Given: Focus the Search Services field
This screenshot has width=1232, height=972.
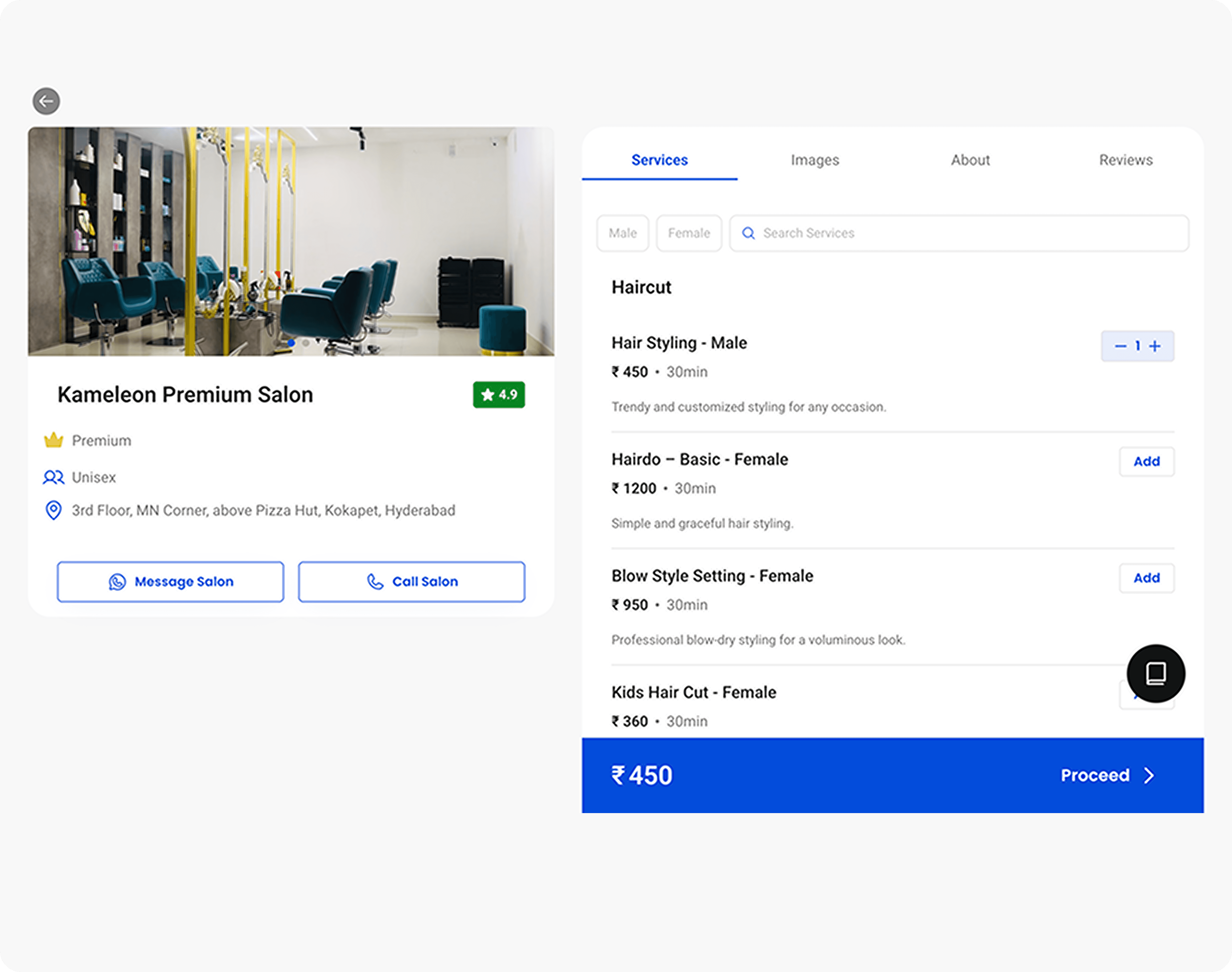Looking at the screenshot, I should tap(968, 233).
